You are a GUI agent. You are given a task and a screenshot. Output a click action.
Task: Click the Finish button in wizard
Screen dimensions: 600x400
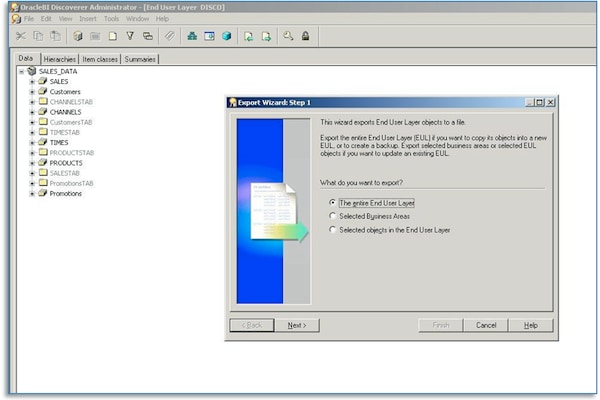pos(441,325)
